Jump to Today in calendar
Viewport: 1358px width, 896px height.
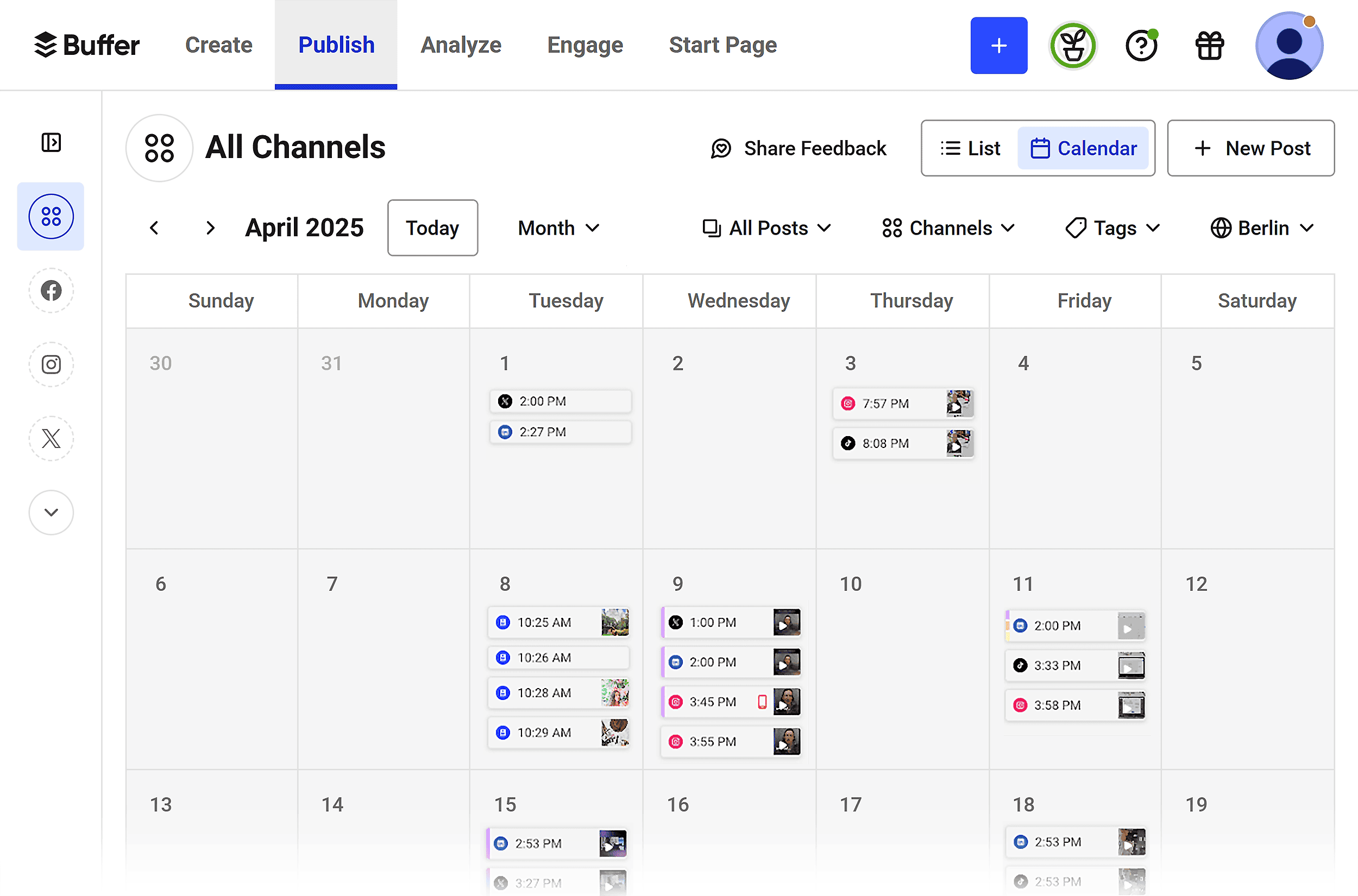pyautogui.click(x=432, y=228)
